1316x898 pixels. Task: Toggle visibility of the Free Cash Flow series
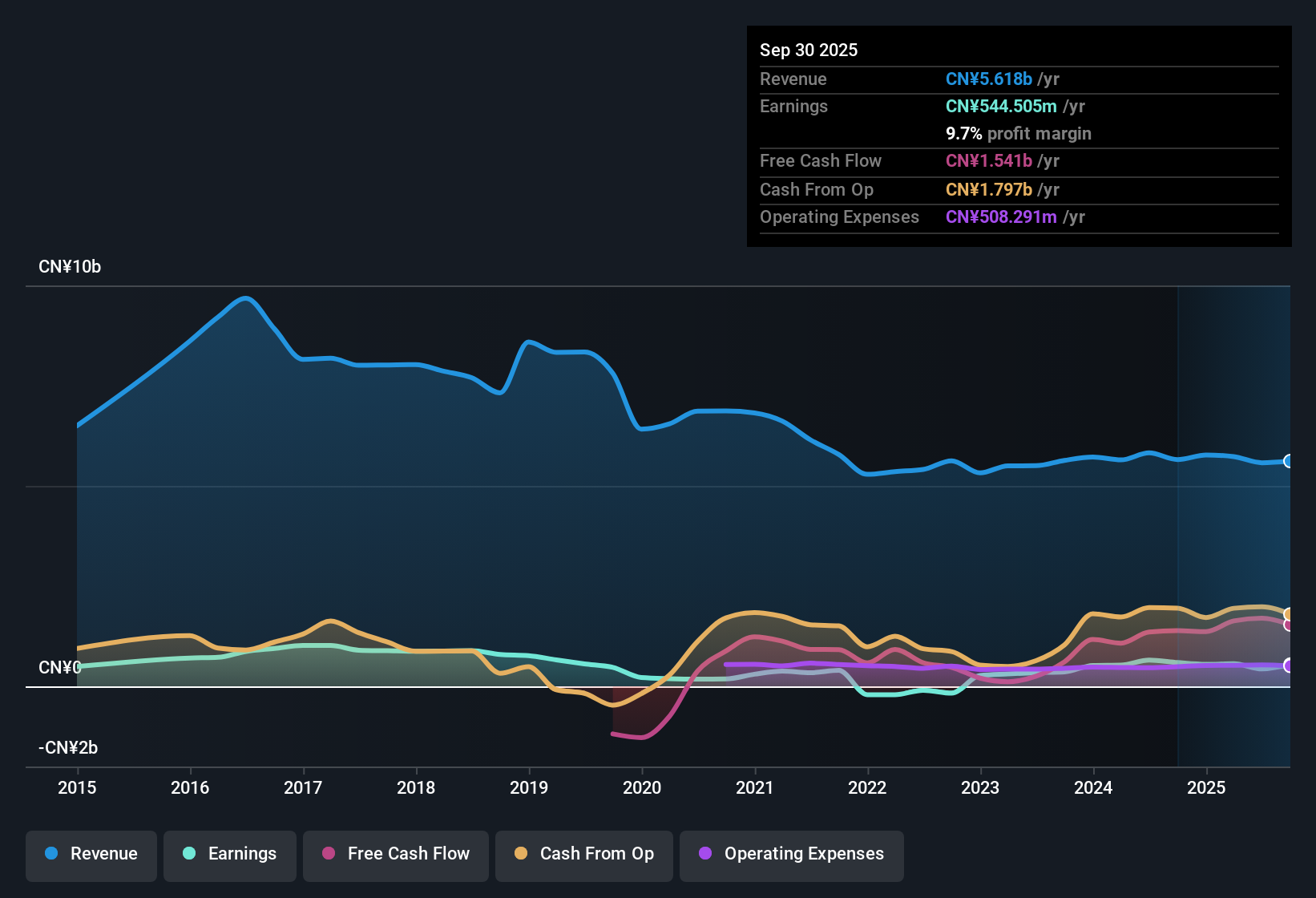tap(395, 854)
